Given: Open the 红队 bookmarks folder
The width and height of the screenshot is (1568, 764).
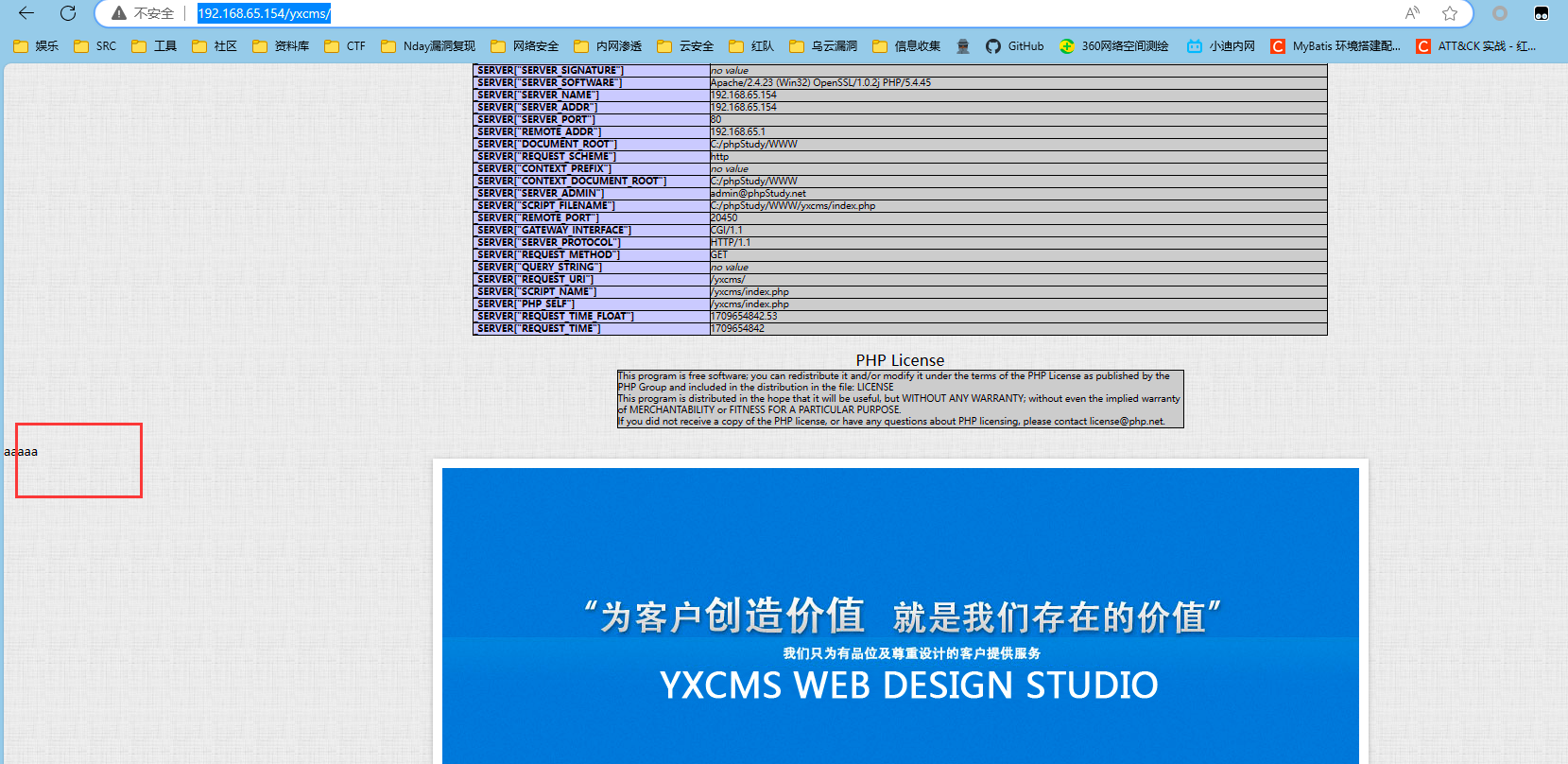Looking at the screenshot, I should click(x=751, y=46).
